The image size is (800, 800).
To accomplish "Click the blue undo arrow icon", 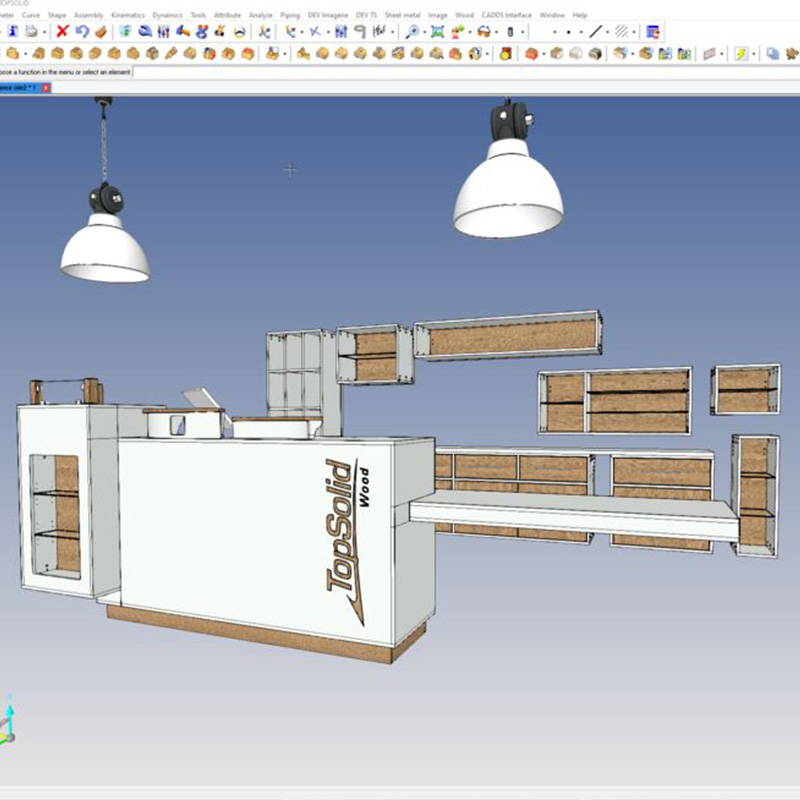I will (x=82, y=32).
